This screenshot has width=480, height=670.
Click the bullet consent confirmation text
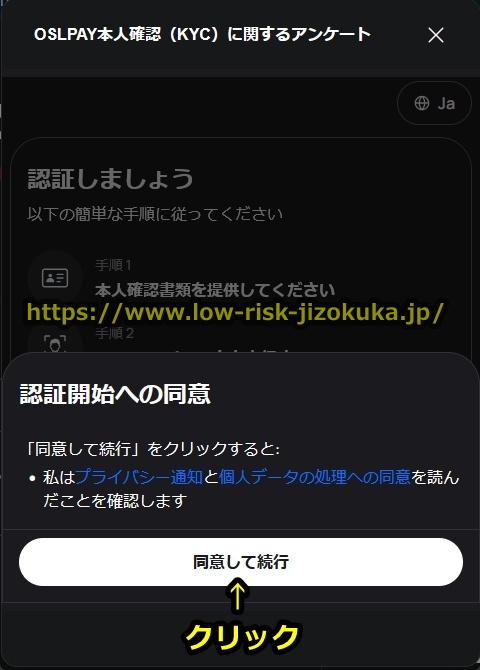[251, 488]
